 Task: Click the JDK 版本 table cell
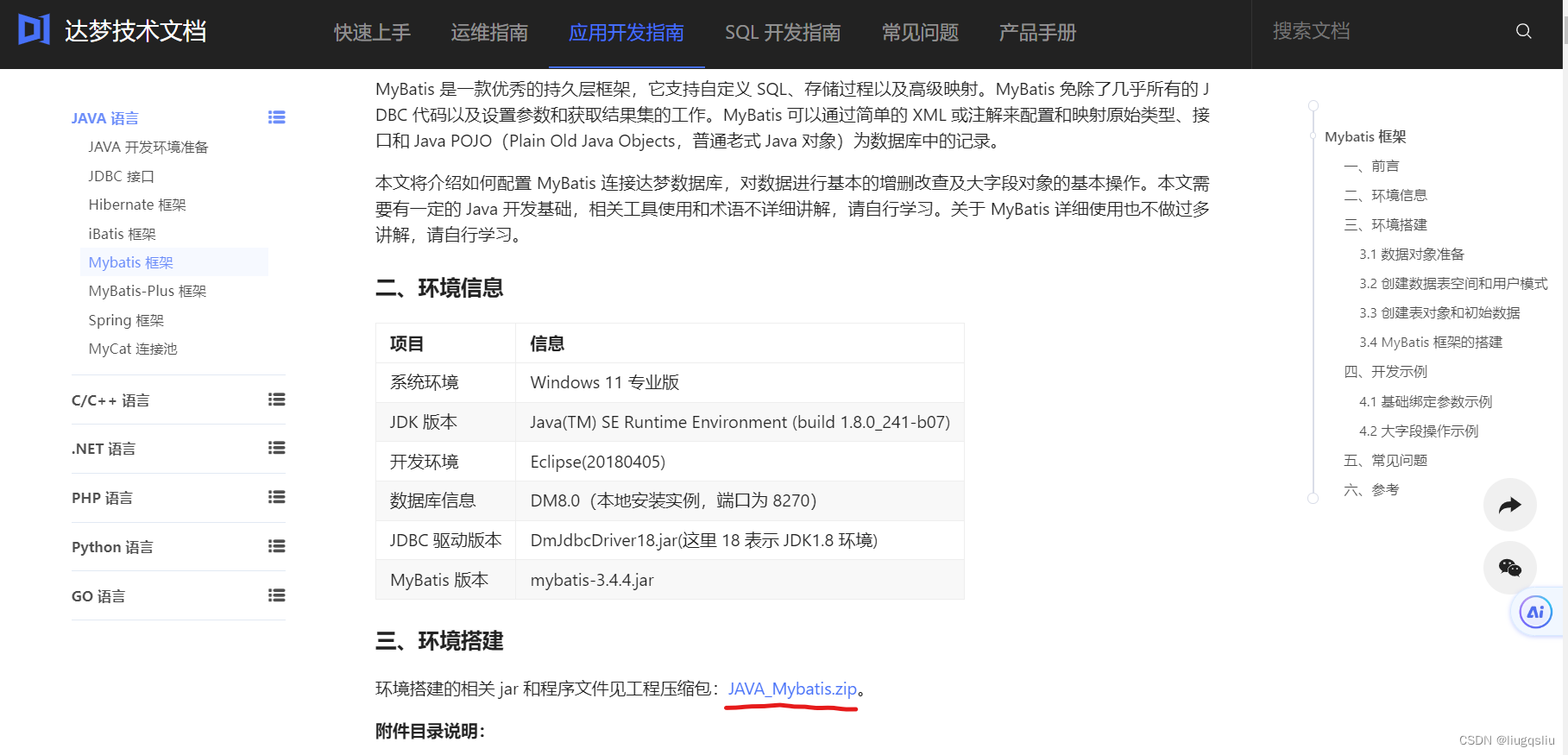445,422
